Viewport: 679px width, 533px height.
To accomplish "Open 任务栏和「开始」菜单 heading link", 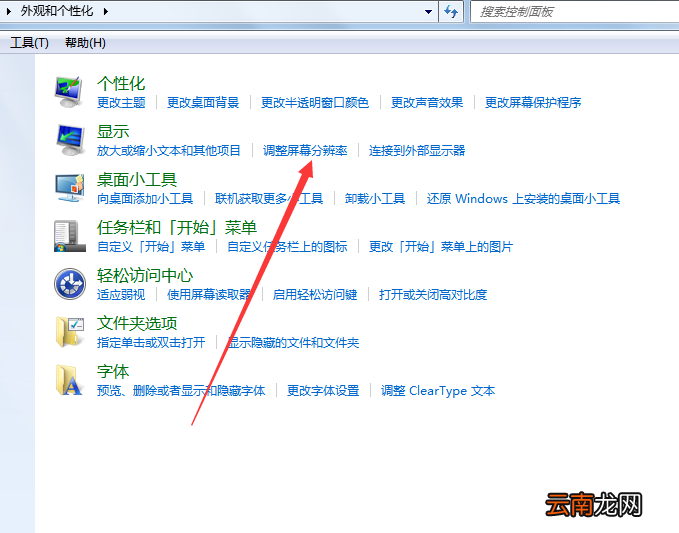I will pos(177,228).
